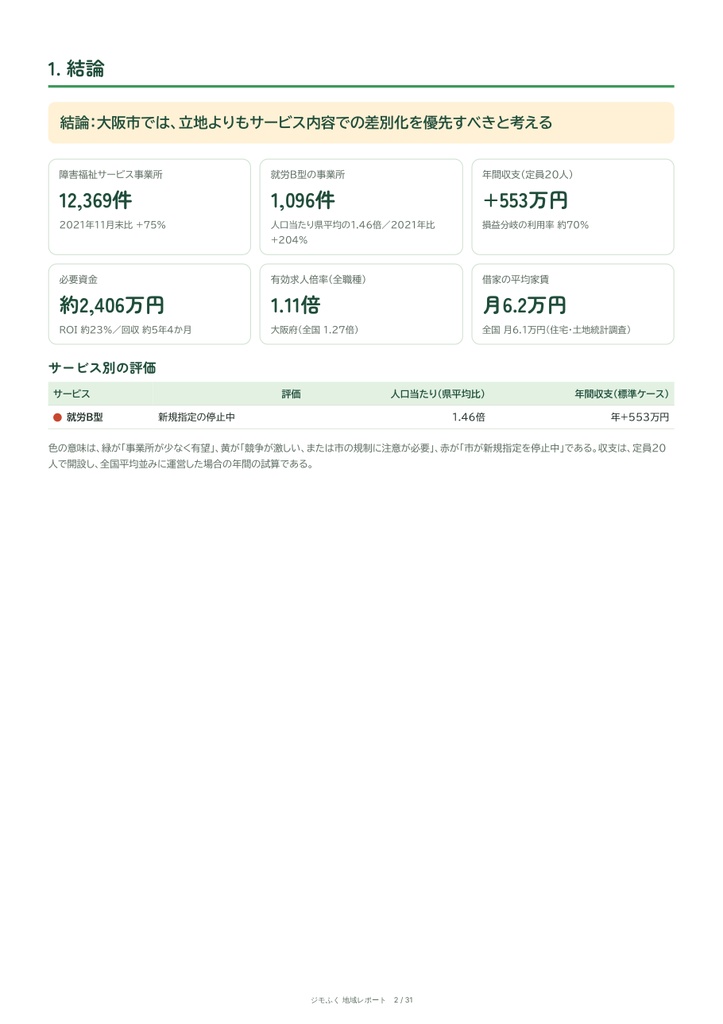Click the 'サービス' table column header
723x1024 pixels.
pos(72,394)
